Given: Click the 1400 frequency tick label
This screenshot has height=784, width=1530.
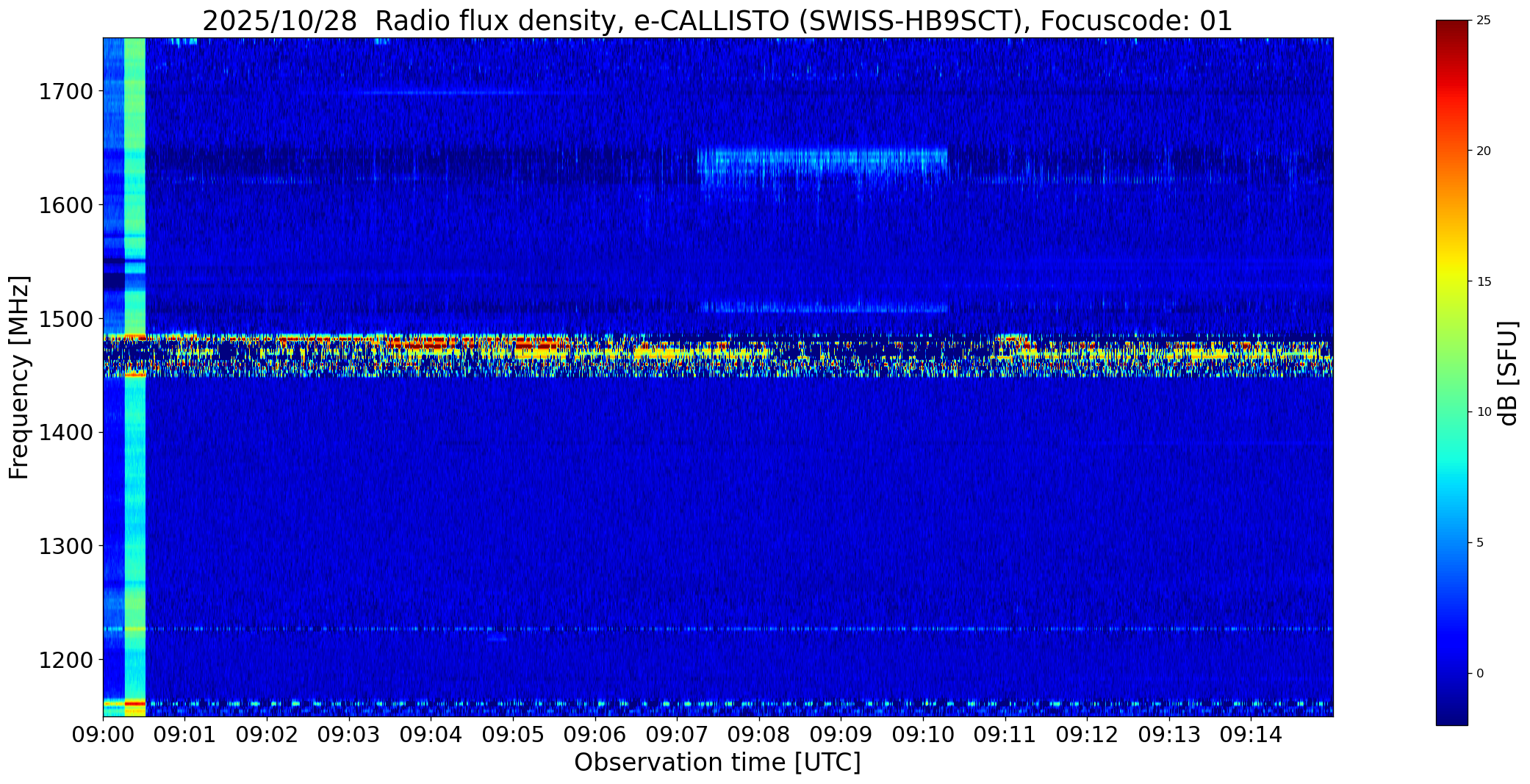Looking at the screenshot, I should click(65, 433).
